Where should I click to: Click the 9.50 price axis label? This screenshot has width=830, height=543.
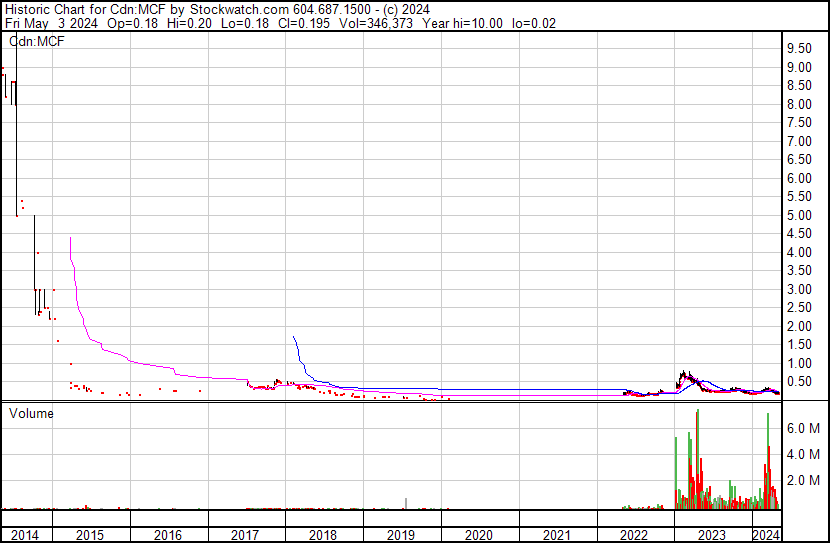pos(799,49)
